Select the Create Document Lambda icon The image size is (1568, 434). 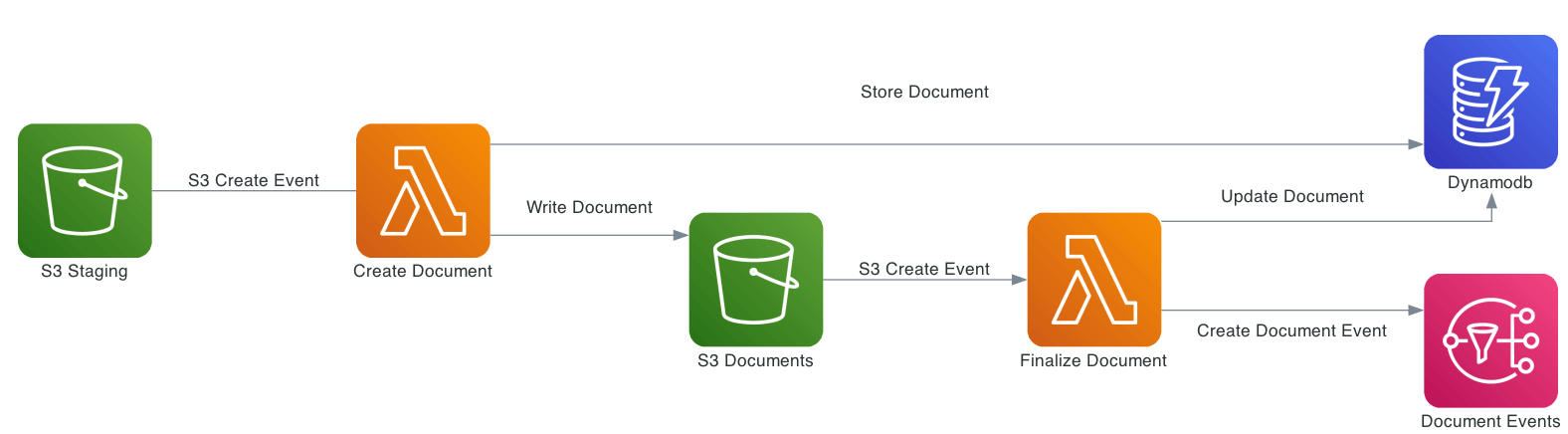423,190
